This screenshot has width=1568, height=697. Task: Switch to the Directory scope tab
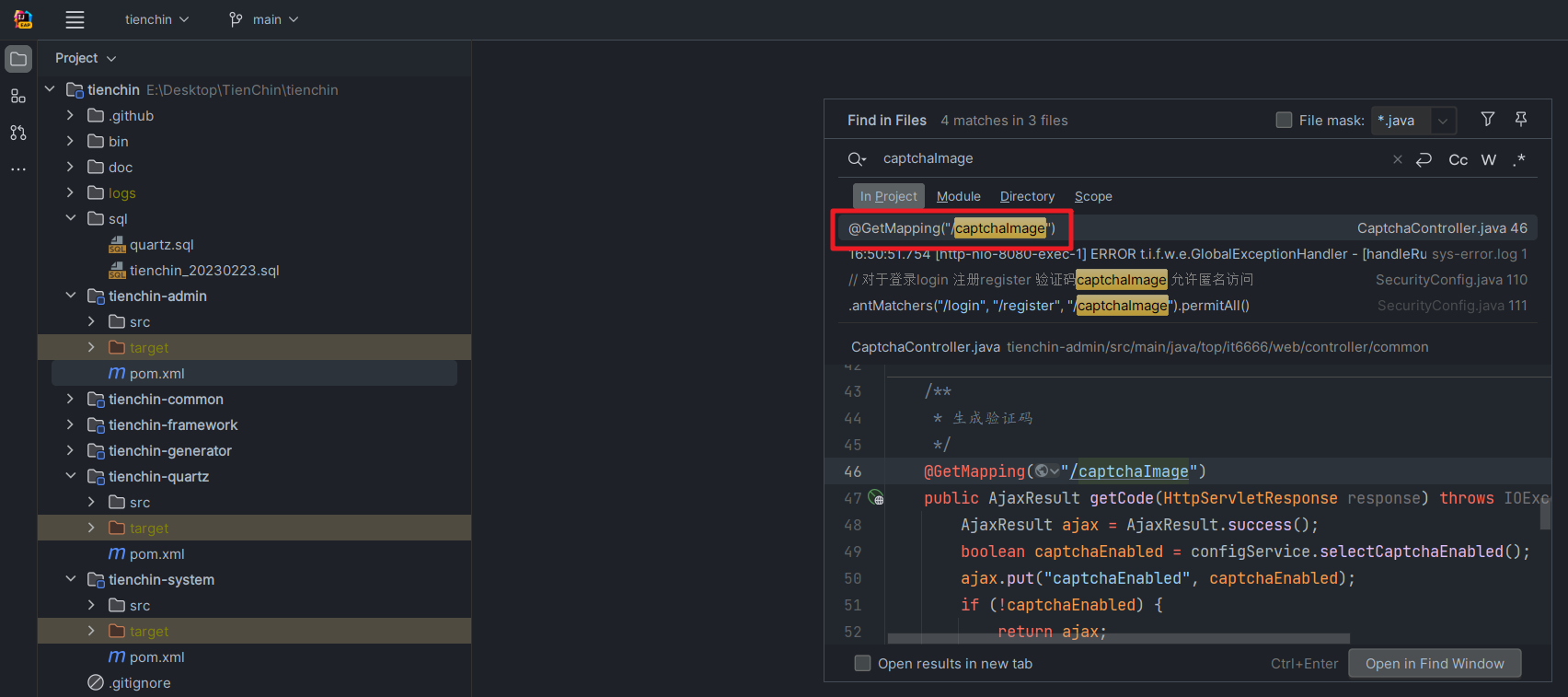[x=1027, y=196]
